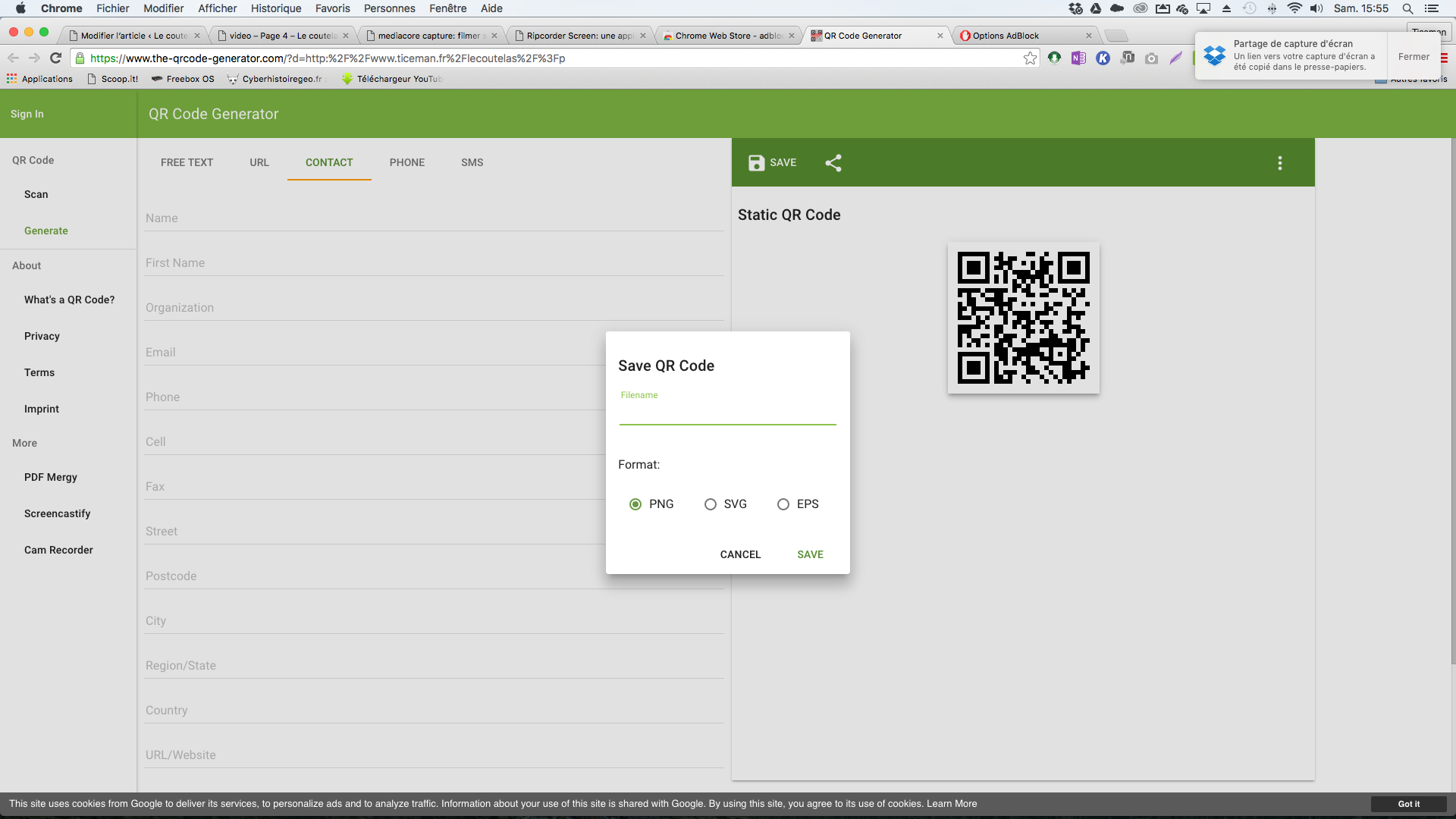Switch to the URL tab
1456x819 pixels.
click(259, 162)
